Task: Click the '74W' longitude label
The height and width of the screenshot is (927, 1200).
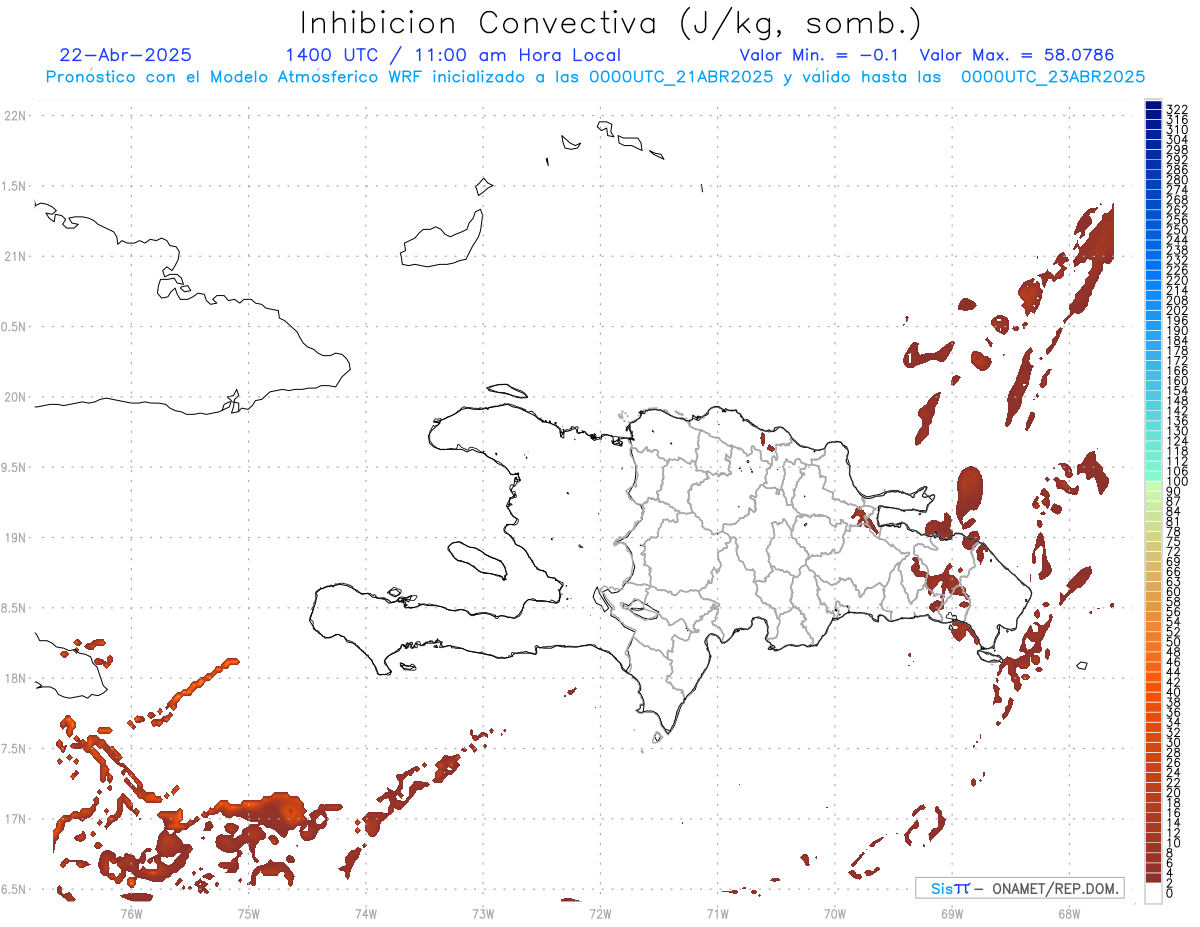Action: [366, 913]
